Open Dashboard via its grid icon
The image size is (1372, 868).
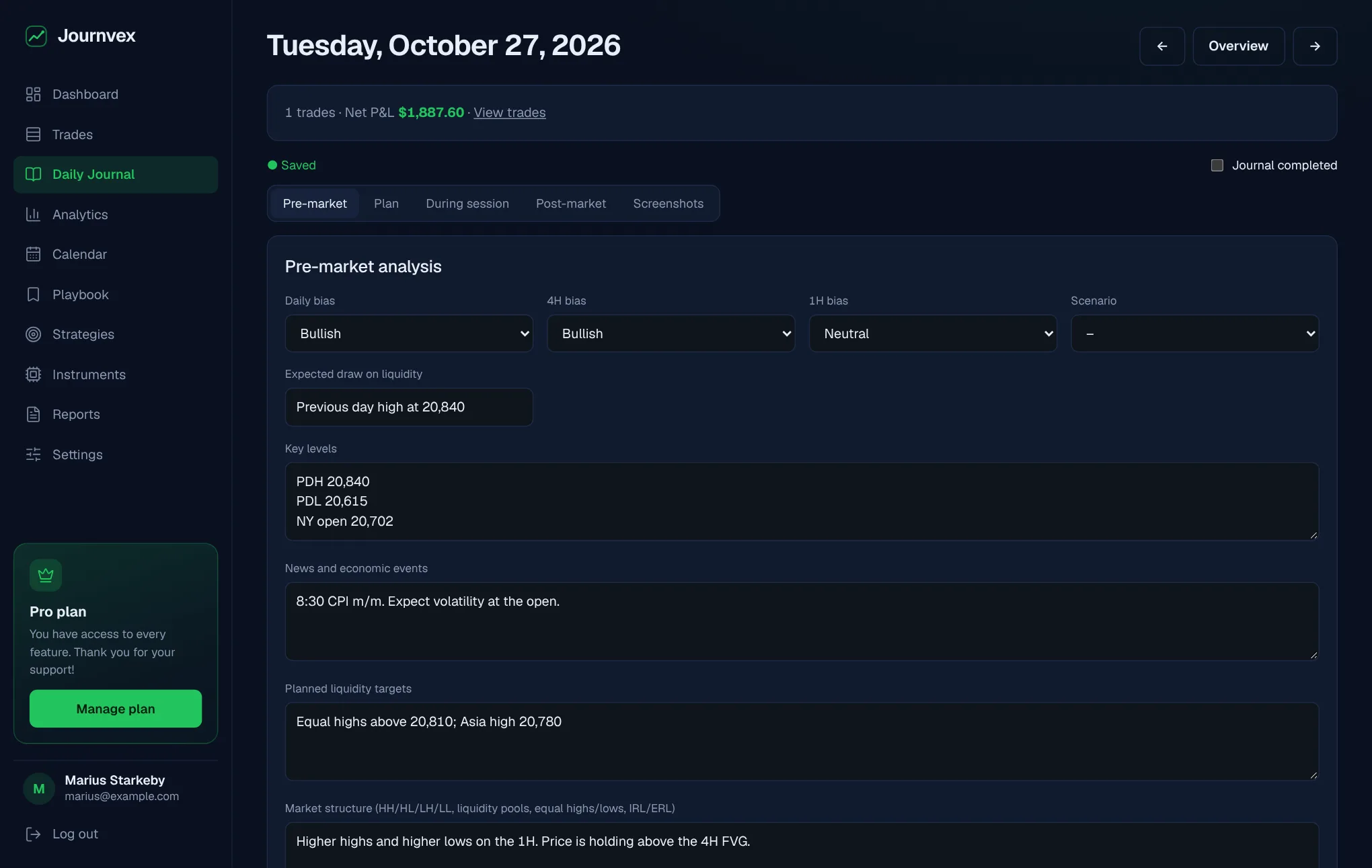(x=33, y=94)
